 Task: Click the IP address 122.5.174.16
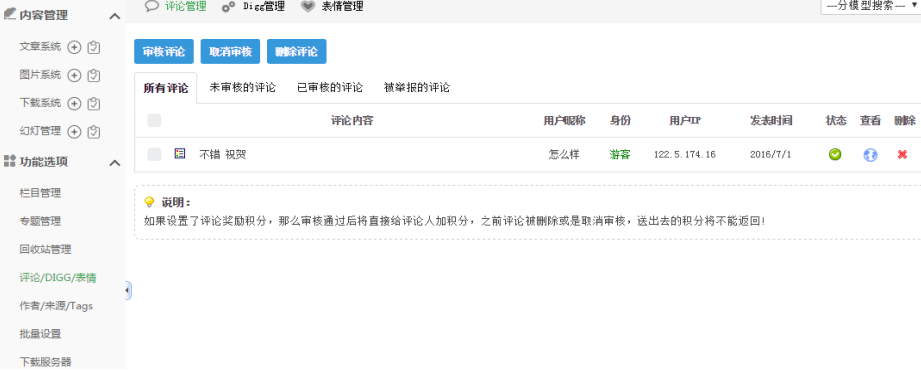click(x=685, y=155)
